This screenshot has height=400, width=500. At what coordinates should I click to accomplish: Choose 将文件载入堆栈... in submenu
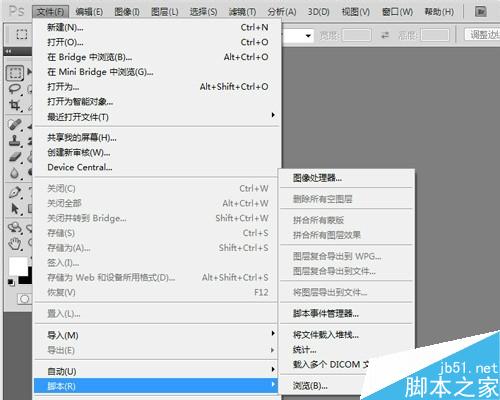[x=347, y=335]
